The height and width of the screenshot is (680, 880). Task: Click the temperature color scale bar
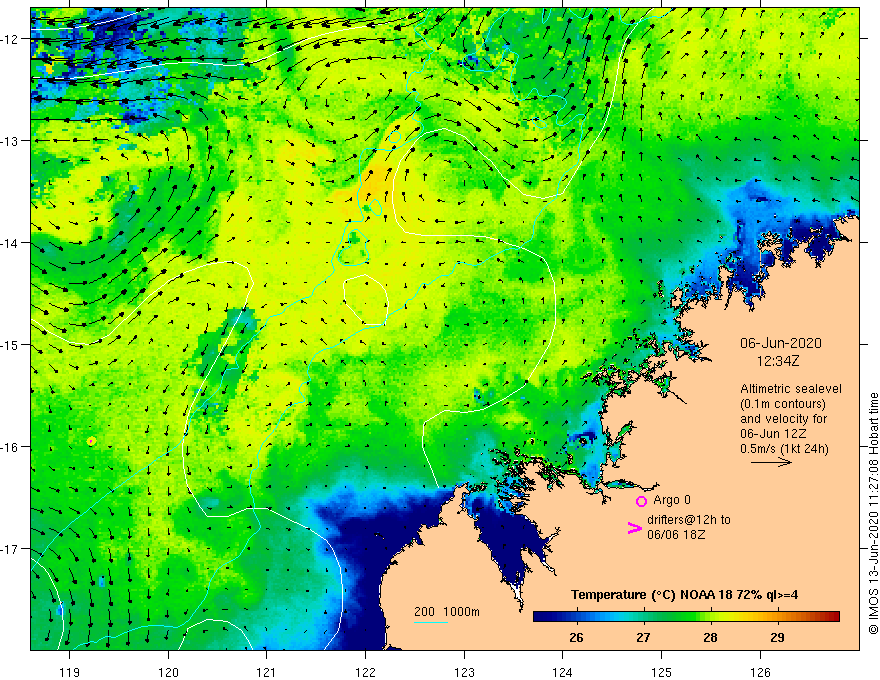[686, 616]
